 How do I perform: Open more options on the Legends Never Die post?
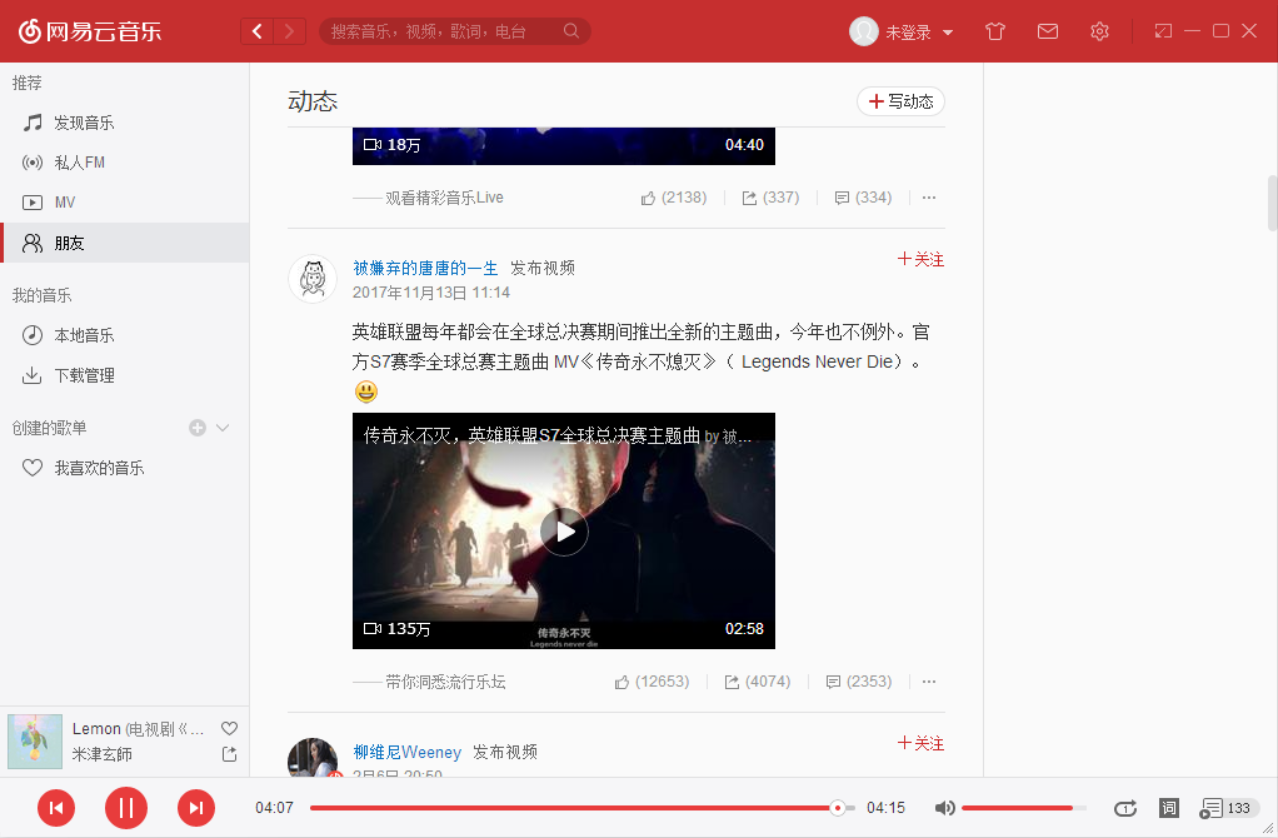929,682
